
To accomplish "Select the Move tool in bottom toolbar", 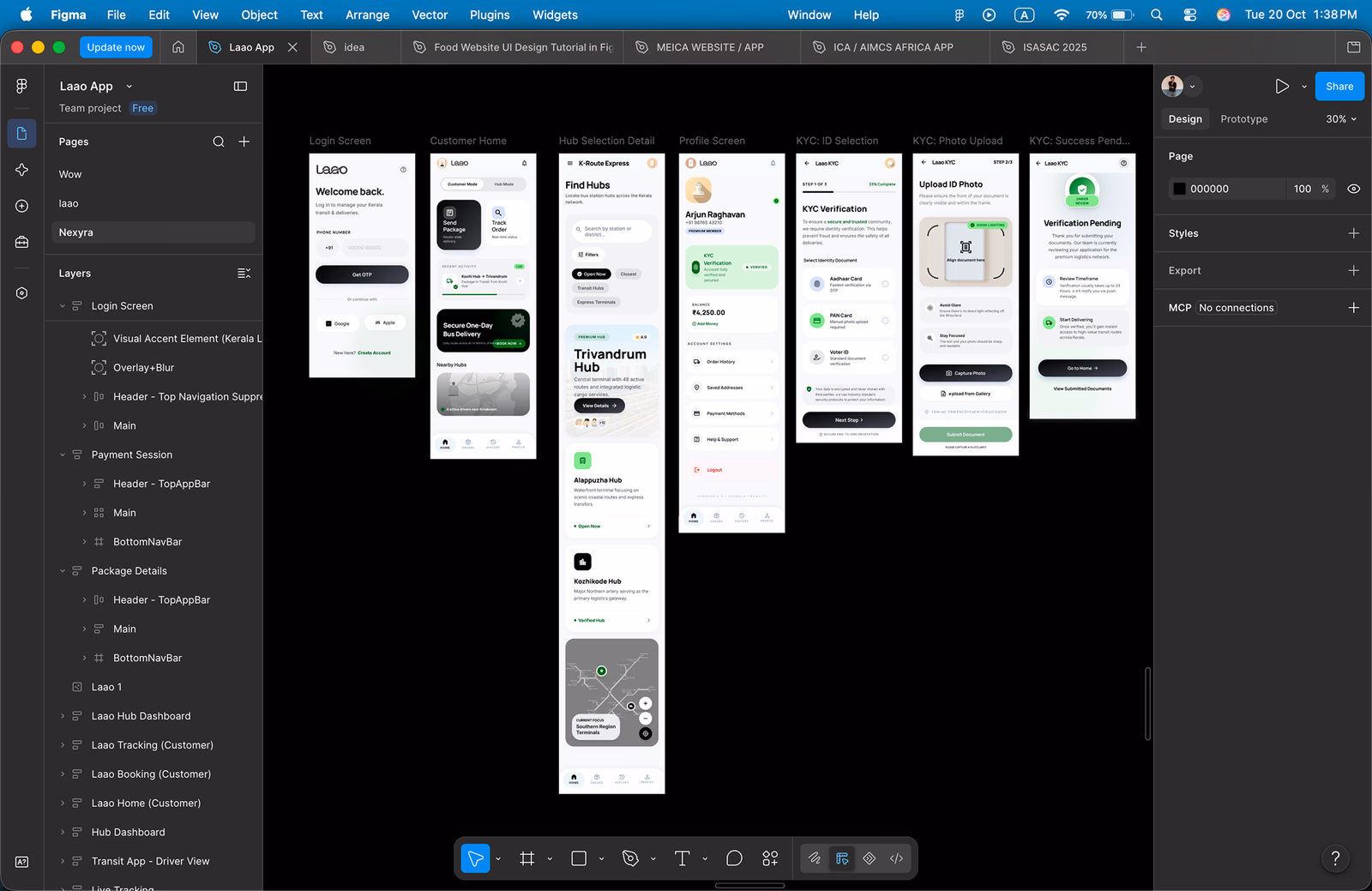I will 476,858.
